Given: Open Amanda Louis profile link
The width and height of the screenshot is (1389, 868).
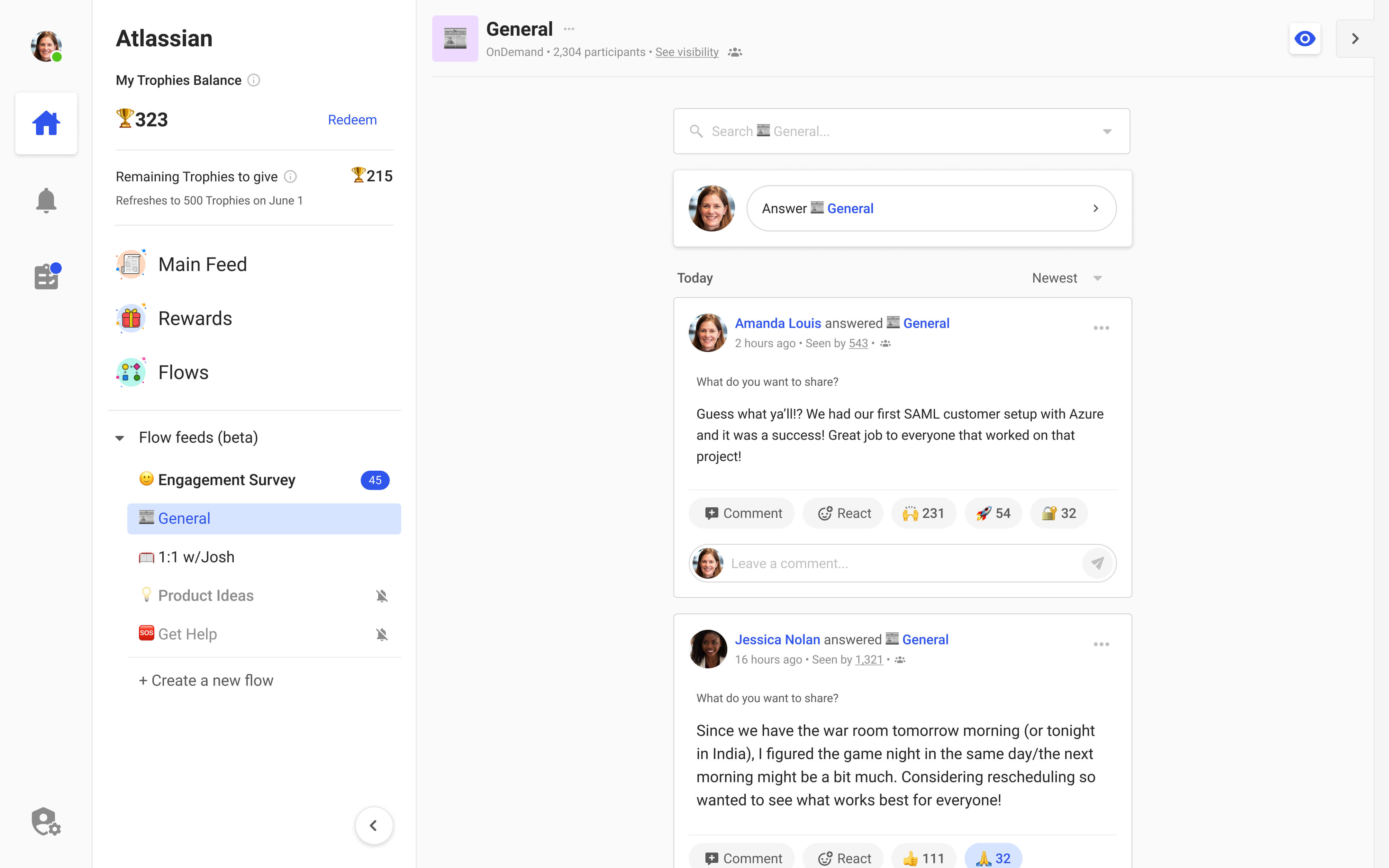Looking at the screenshot, I should (778, 323).
